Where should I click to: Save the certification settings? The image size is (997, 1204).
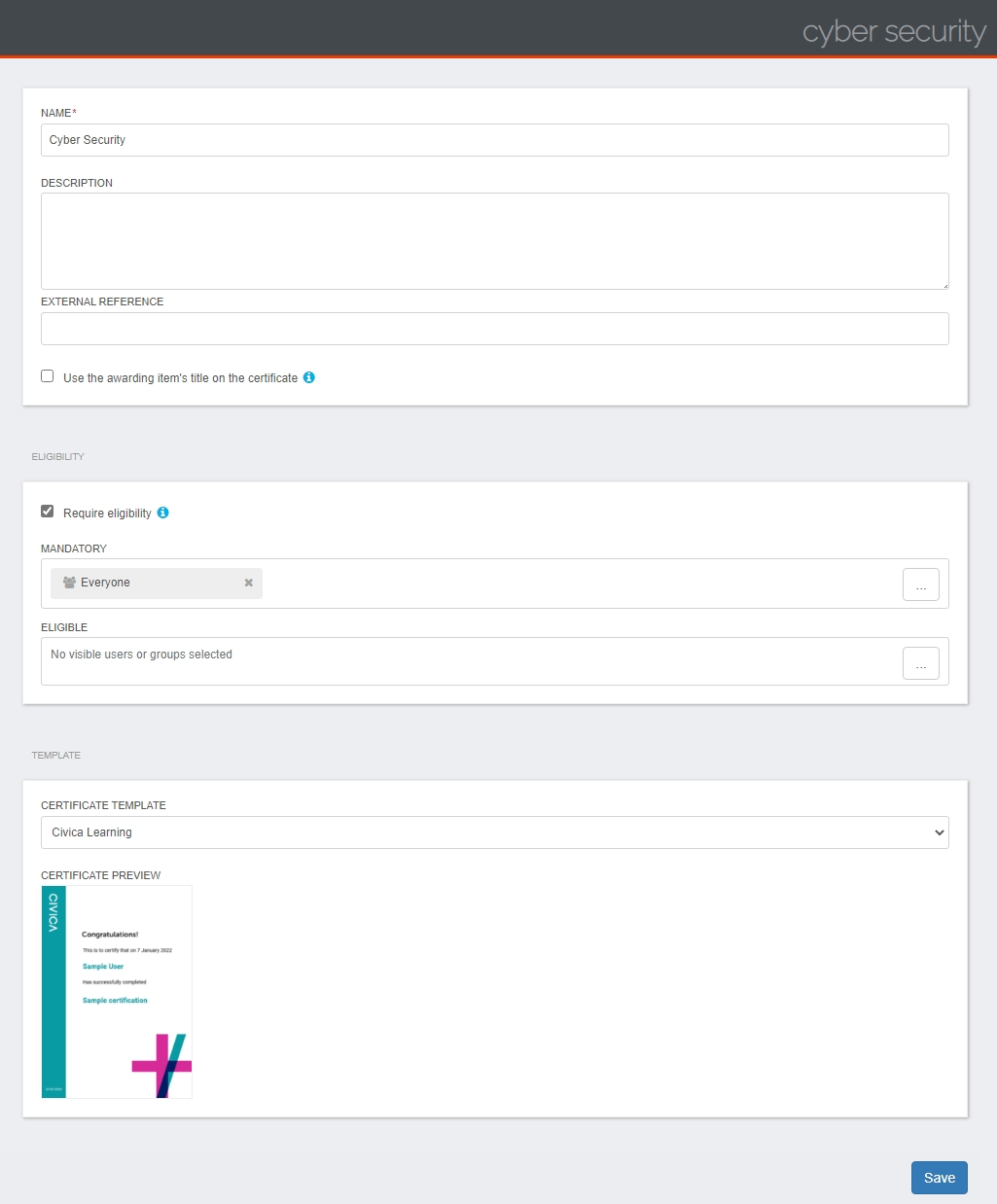(939, 1178)
